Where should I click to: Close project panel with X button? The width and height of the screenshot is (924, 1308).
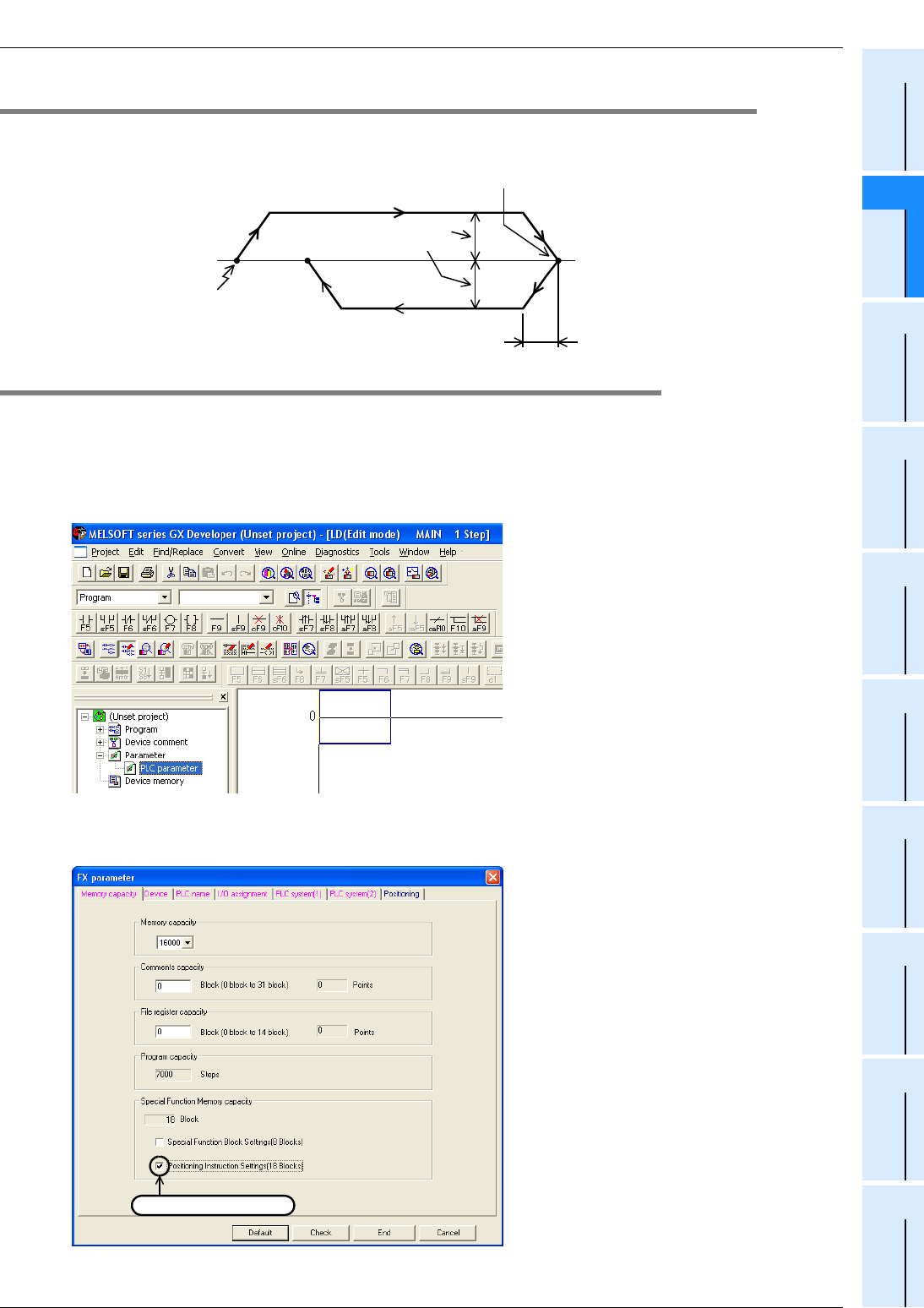click(223, 697)
